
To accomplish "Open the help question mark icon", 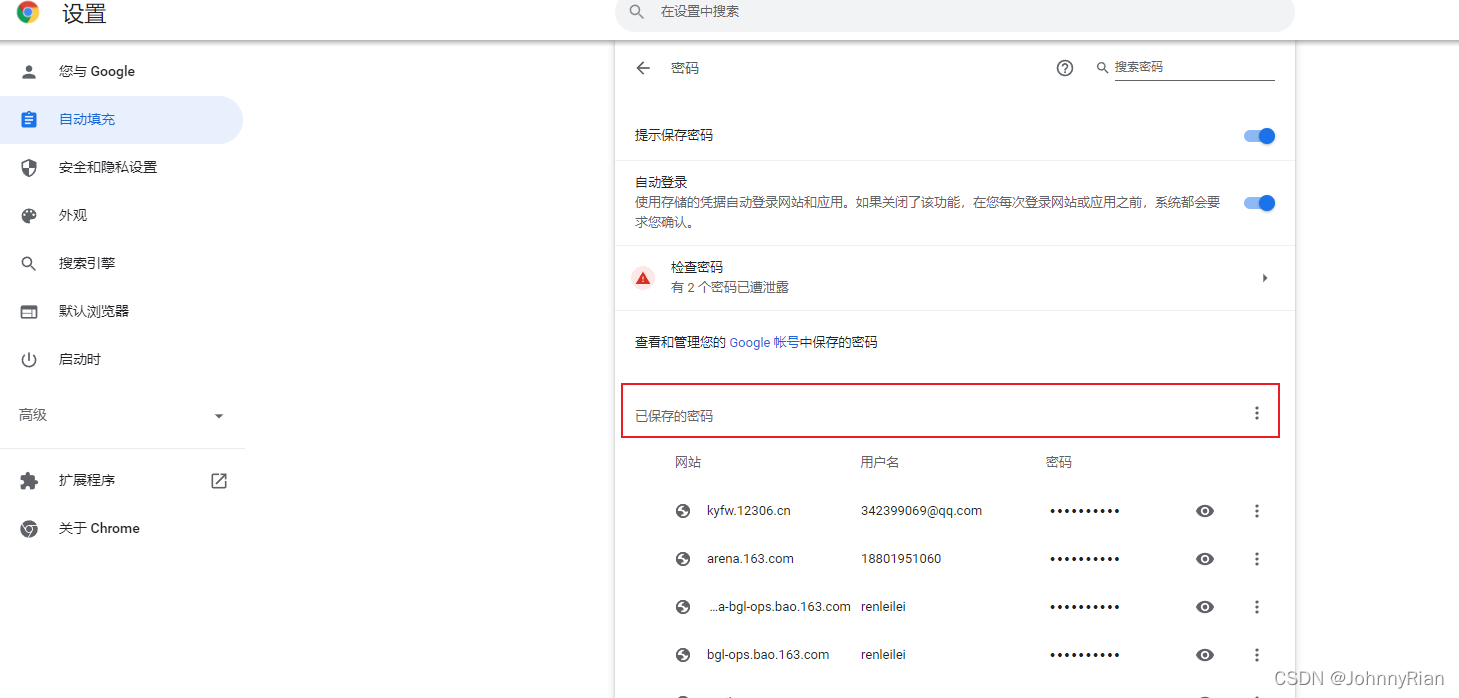I will tap(1065, 68).
